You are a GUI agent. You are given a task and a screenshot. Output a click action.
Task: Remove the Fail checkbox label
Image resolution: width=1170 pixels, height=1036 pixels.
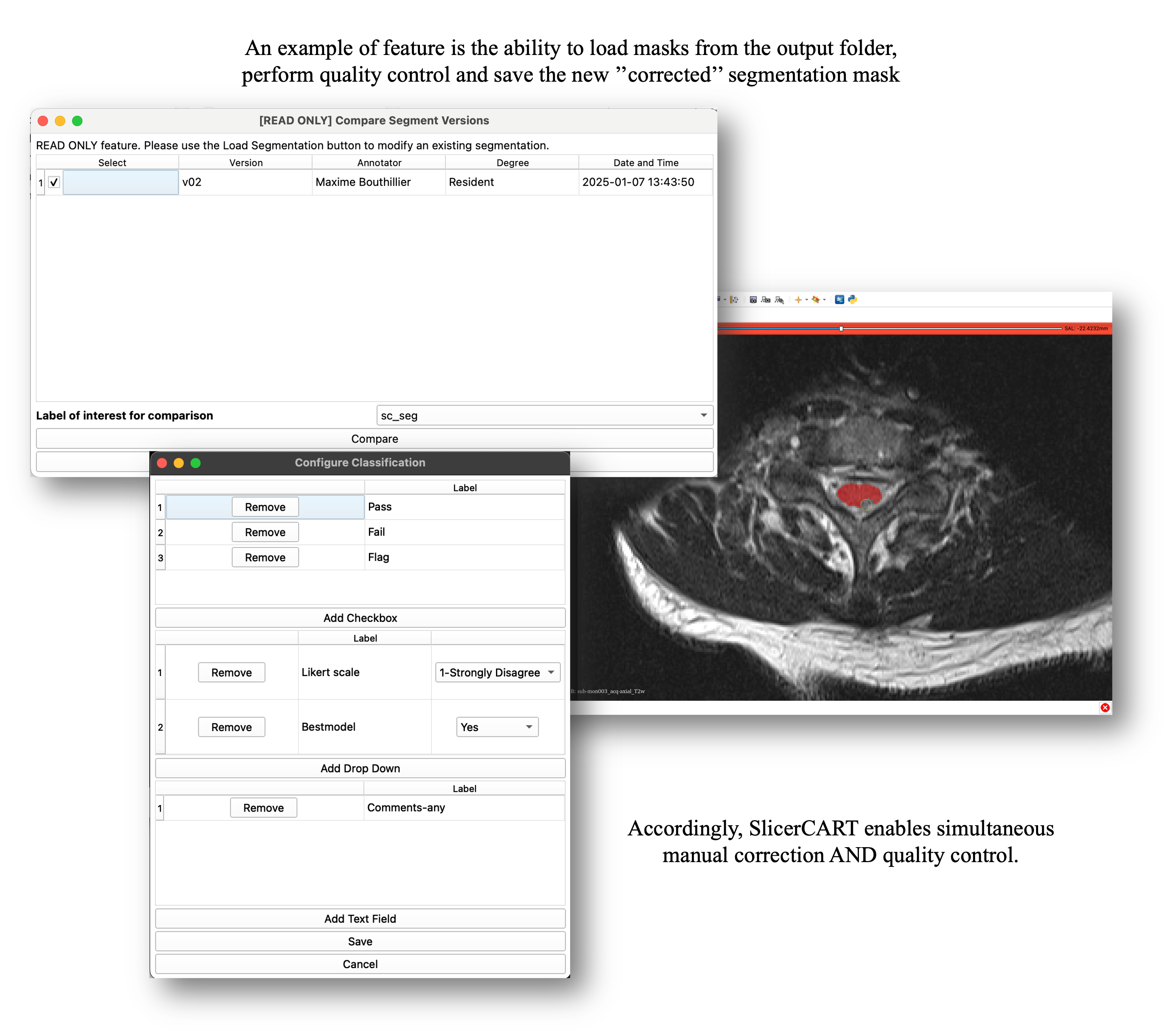[265, 532]
